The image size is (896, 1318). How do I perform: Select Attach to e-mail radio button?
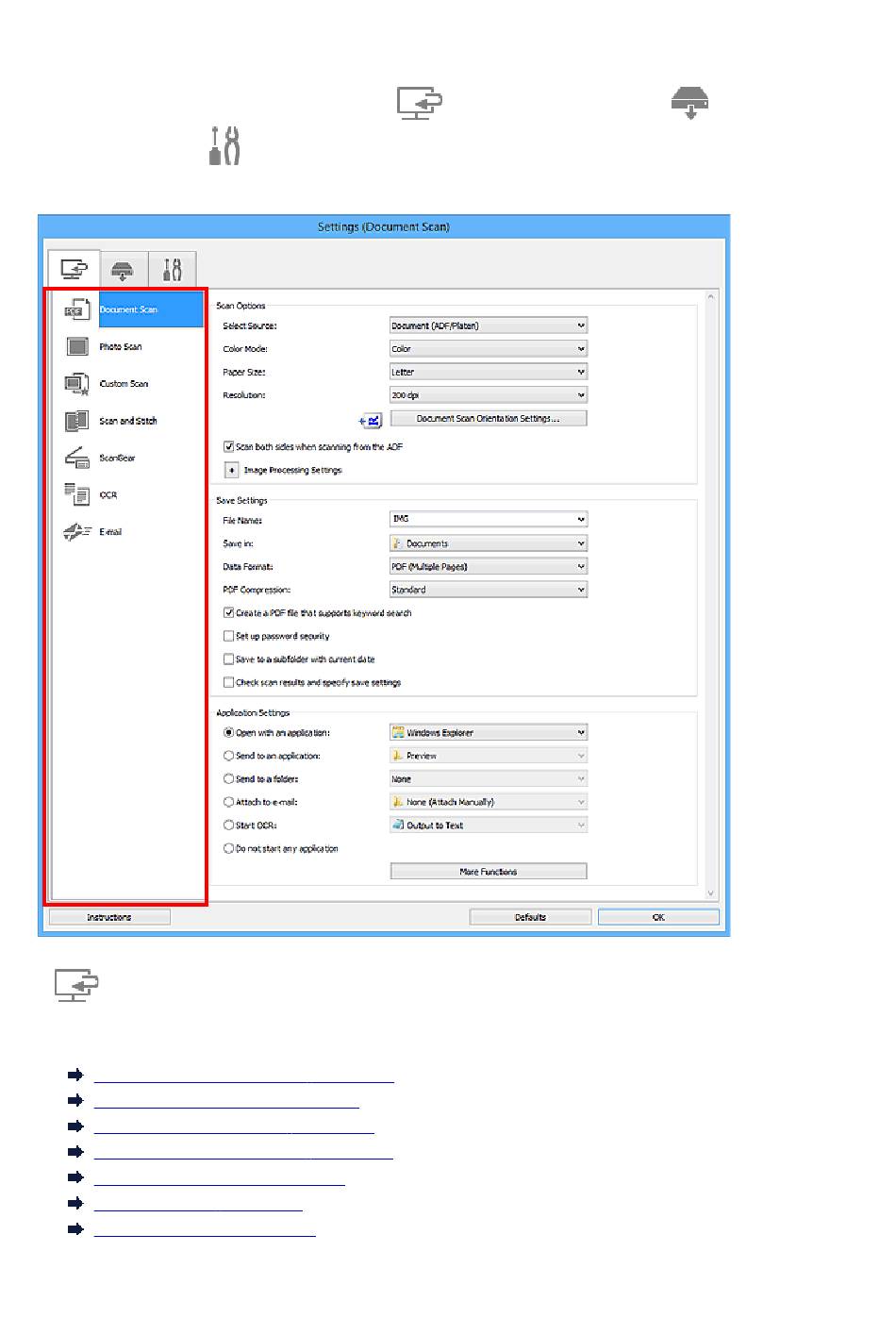pyautogui.click(x=228, y=802)
